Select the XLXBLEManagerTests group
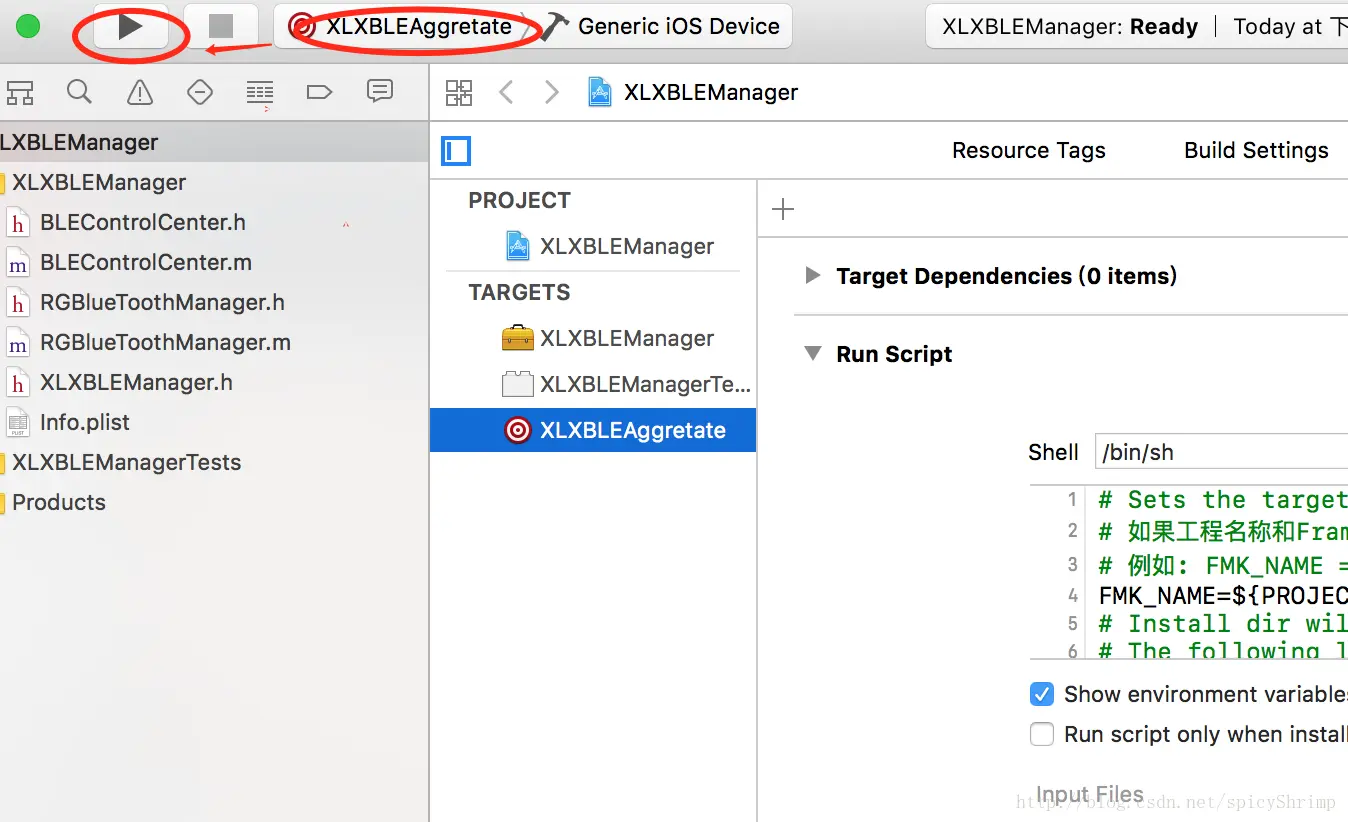Viewport: 1348px width, 822px height. 126,462
